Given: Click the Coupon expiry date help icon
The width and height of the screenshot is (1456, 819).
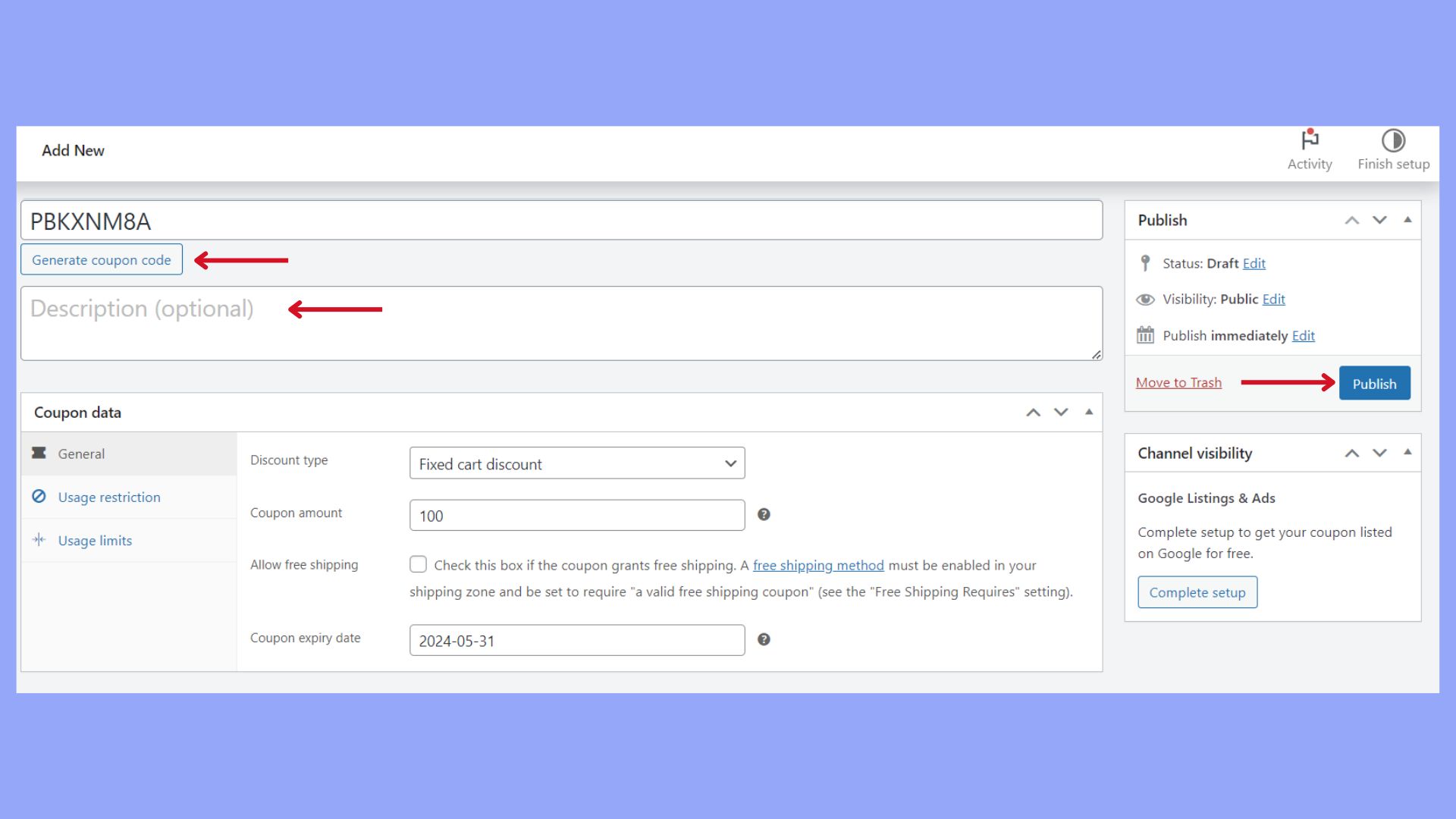Looking at the screenshot, I should click(x=764, y=640).
